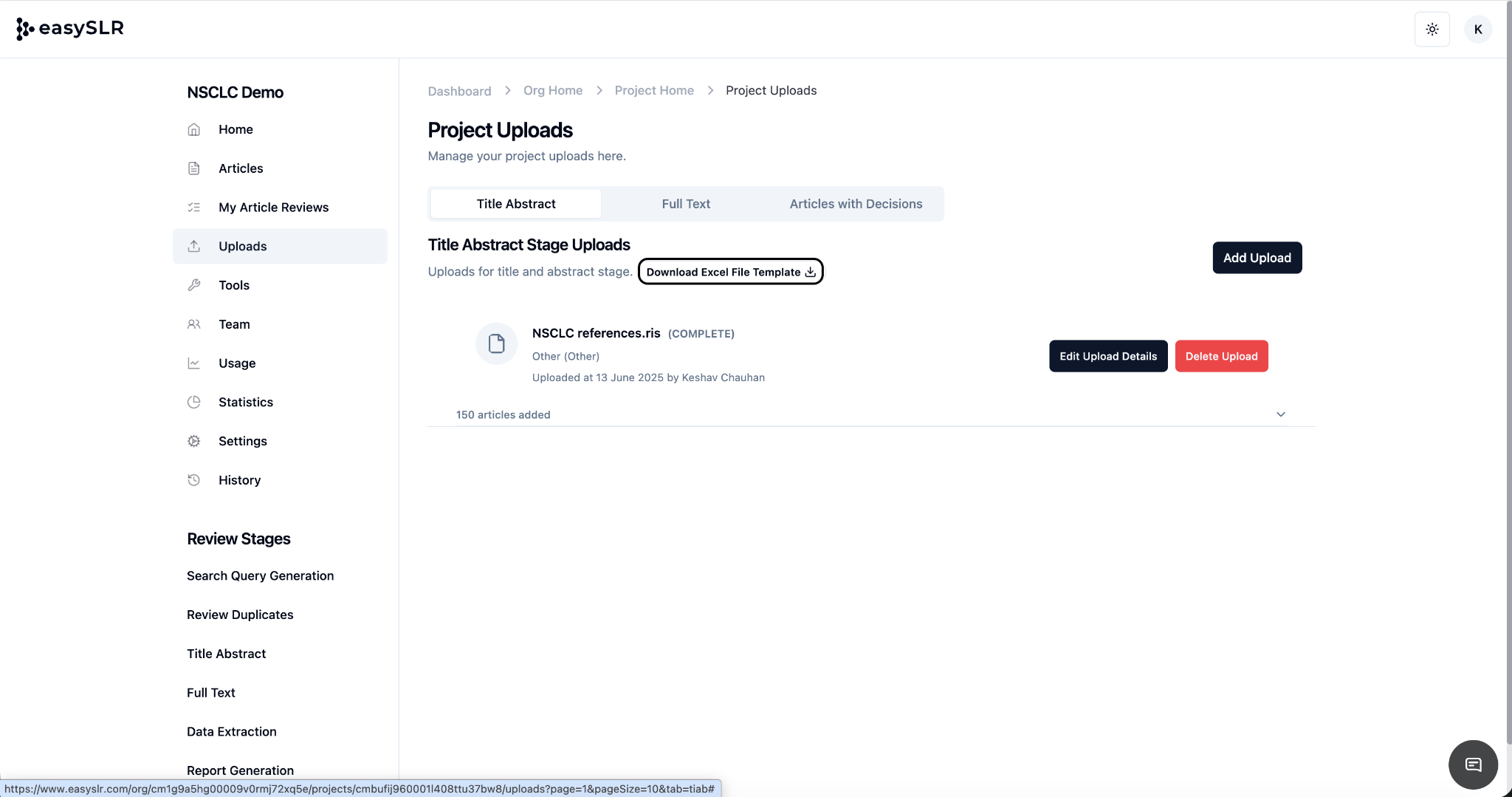Click the History clock icon
The height and width of the screenshot is (797, 1512).
[194, 480]
